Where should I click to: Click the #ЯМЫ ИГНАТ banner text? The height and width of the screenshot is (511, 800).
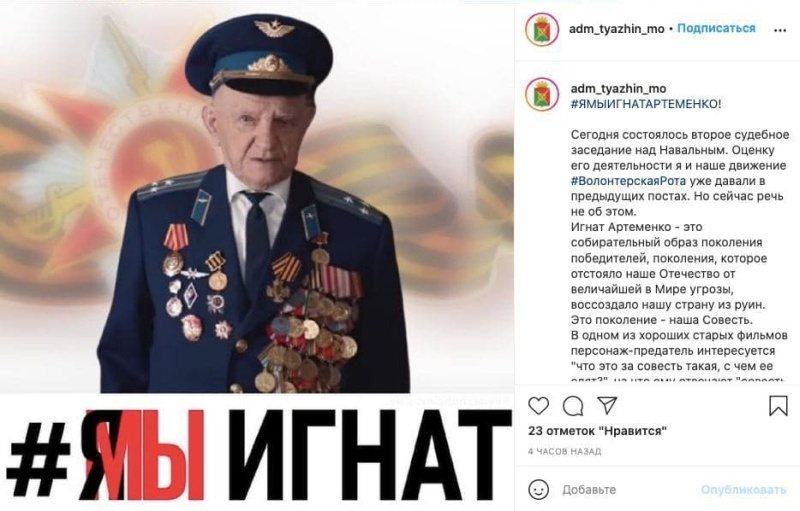(x=259, y=454)
